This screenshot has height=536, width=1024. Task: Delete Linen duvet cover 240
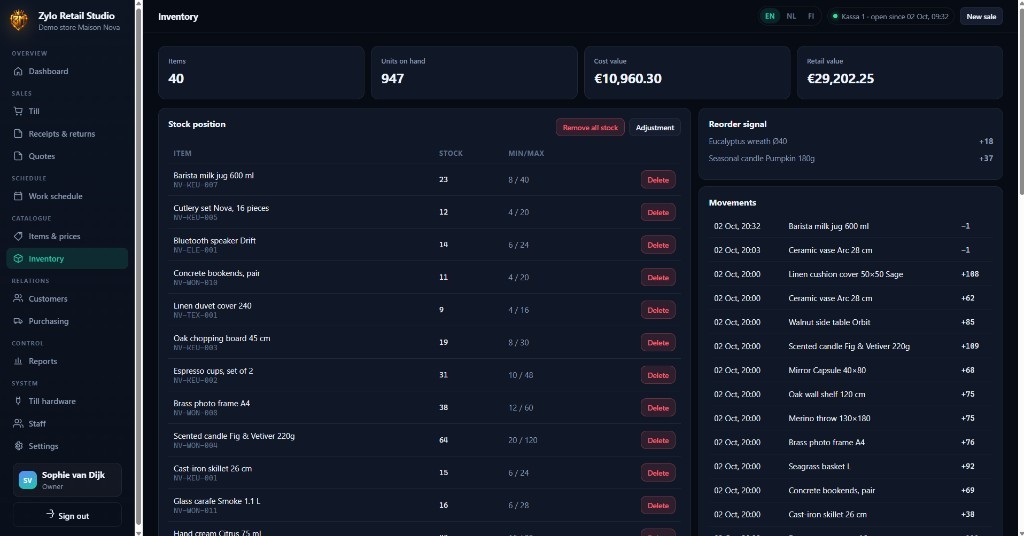658,310
